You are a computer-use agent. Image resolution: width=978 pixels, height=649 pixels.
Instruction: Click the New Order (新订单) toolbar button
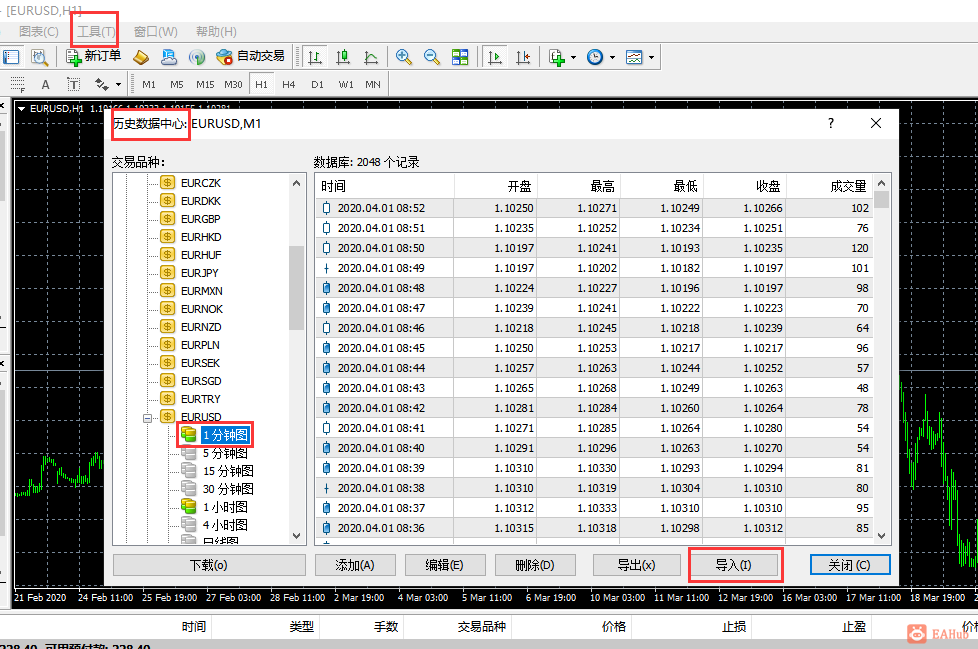click(x=93, y=57)
